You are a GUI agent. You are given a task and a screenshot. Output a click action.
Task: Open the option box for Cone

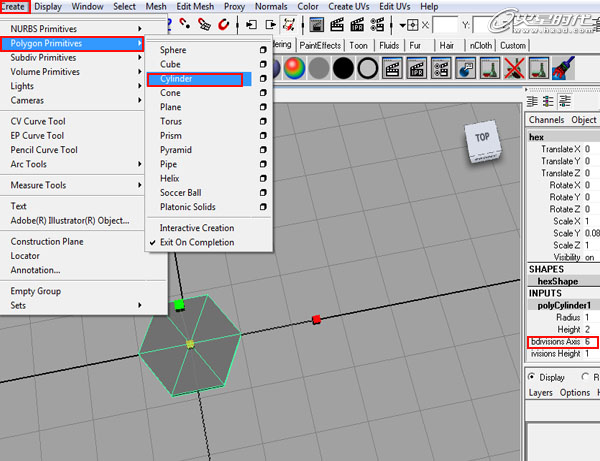pyautogui.click(x=263, y=93)
